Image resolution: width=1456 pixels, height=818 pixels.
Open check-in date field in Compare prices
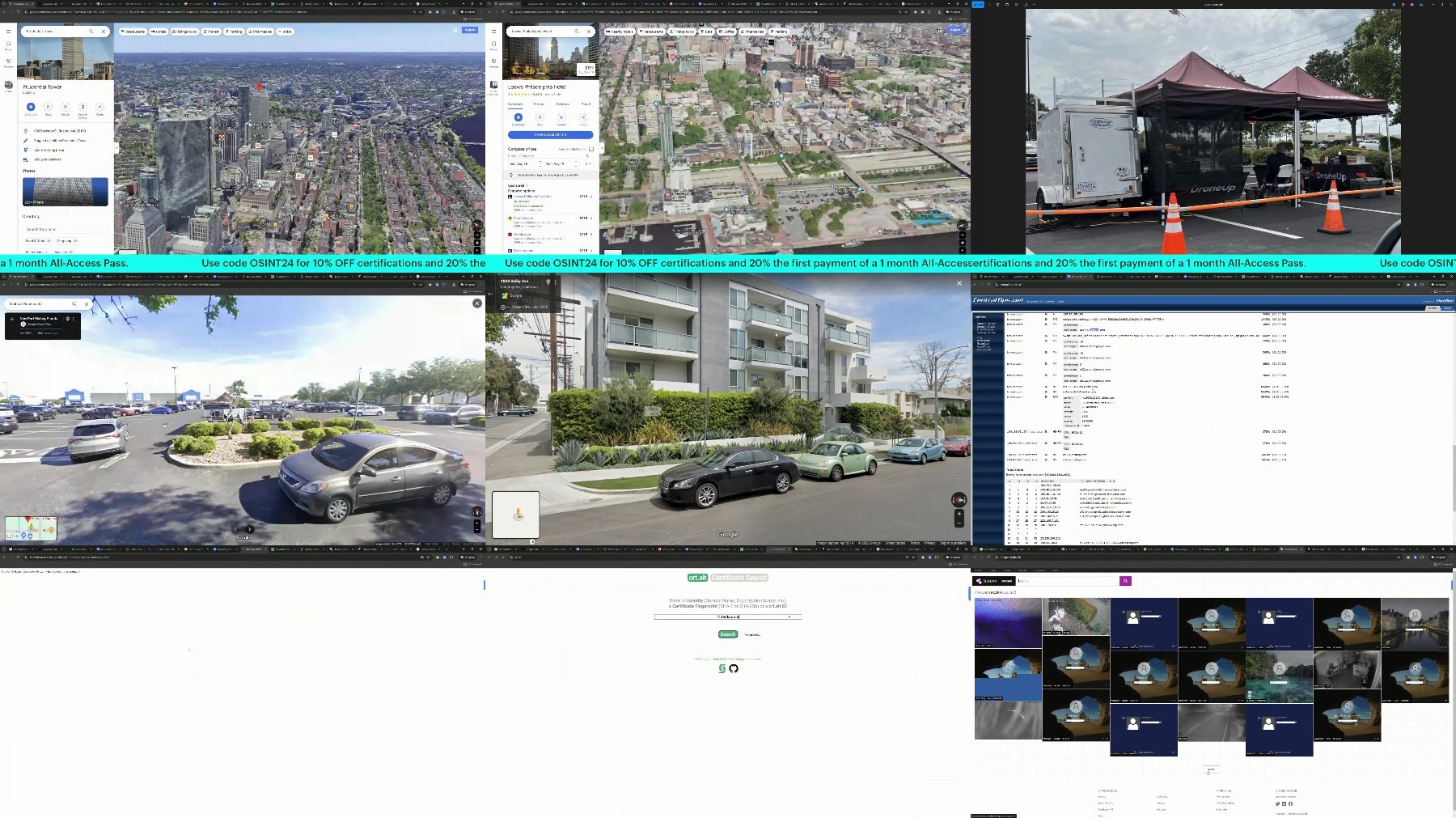[523, 164]
